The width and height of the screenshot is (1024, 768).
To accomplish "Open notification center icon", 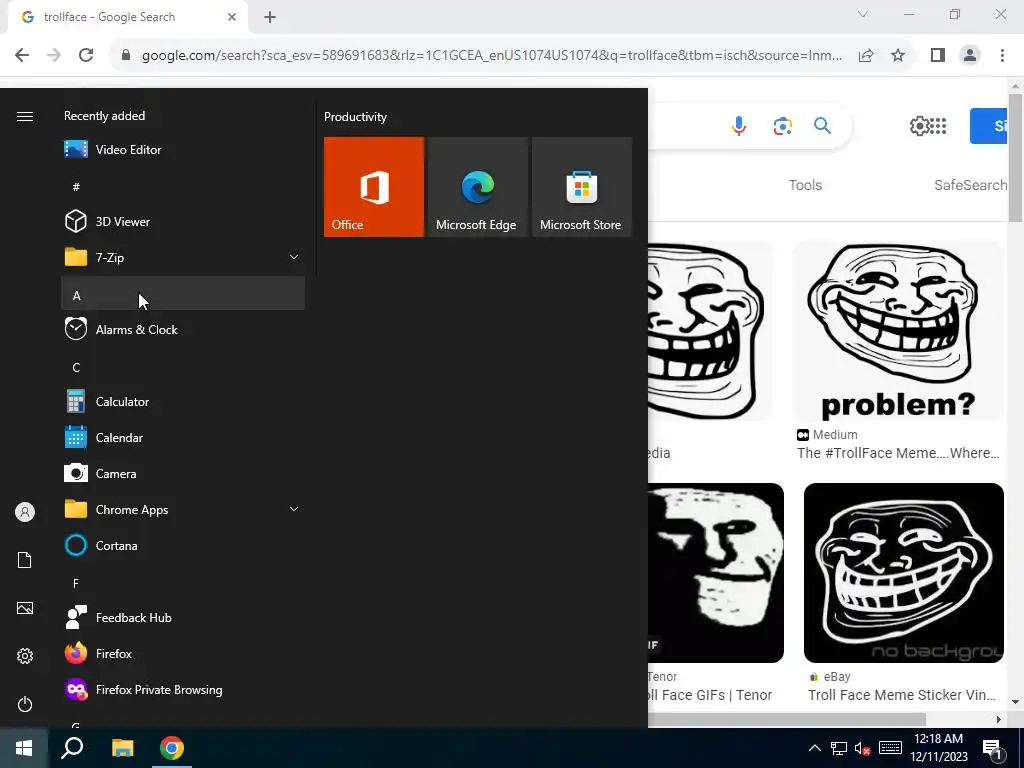I will 992,750.
